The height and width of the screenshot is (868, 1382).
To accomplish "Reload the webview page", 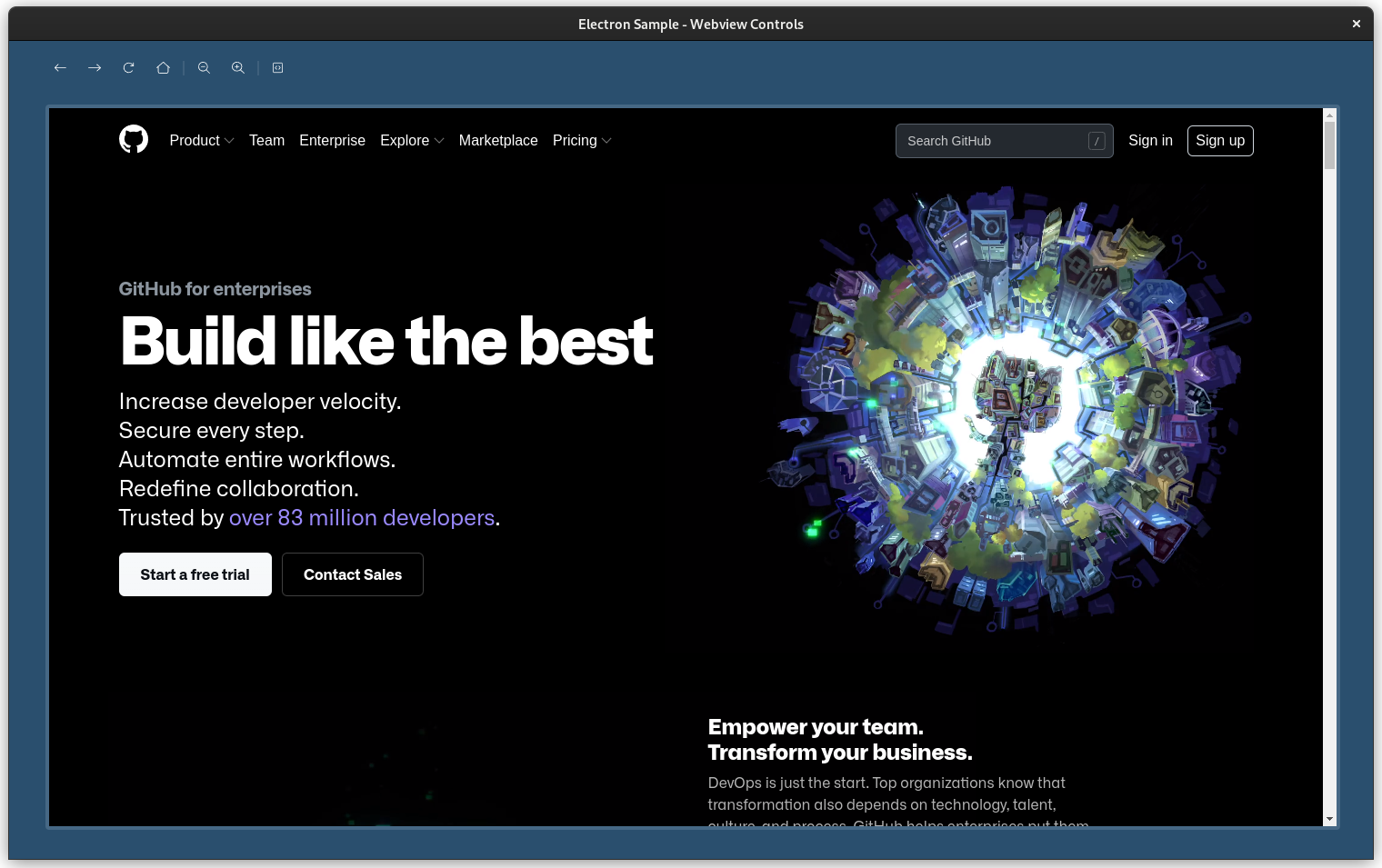I will coord(129,68).
